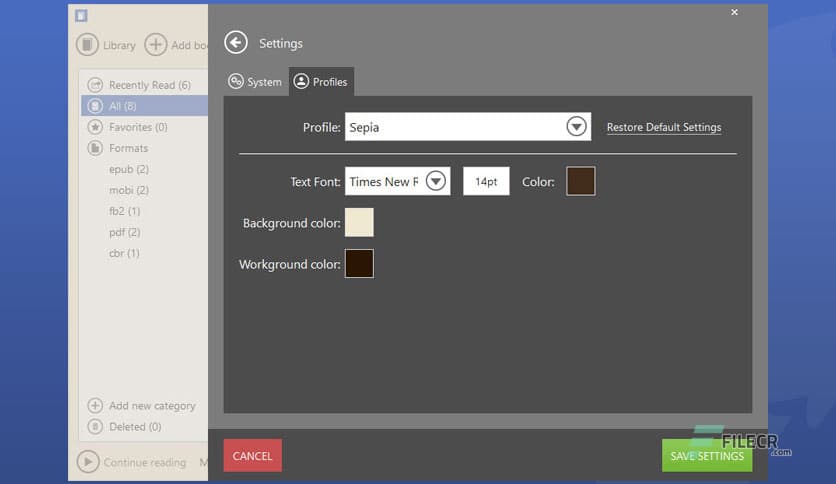Click the Continue reading label

pos(145,462)
